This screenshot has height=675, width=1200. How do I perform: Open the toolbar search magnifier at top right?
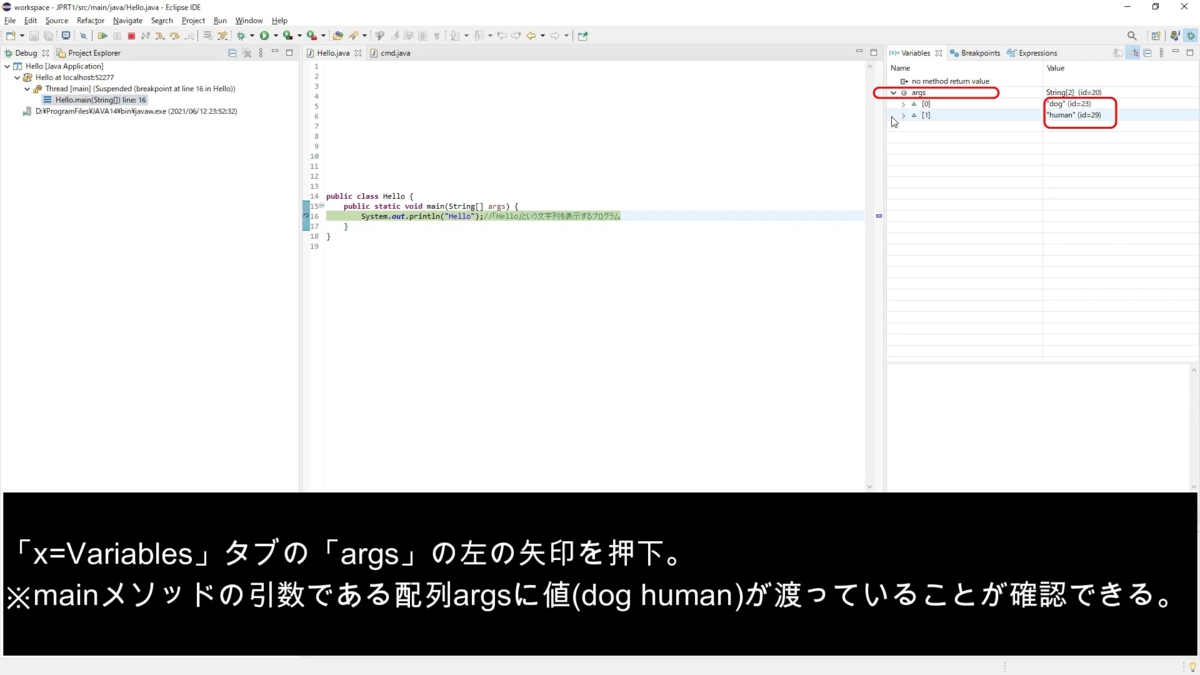click(1132, 36)
